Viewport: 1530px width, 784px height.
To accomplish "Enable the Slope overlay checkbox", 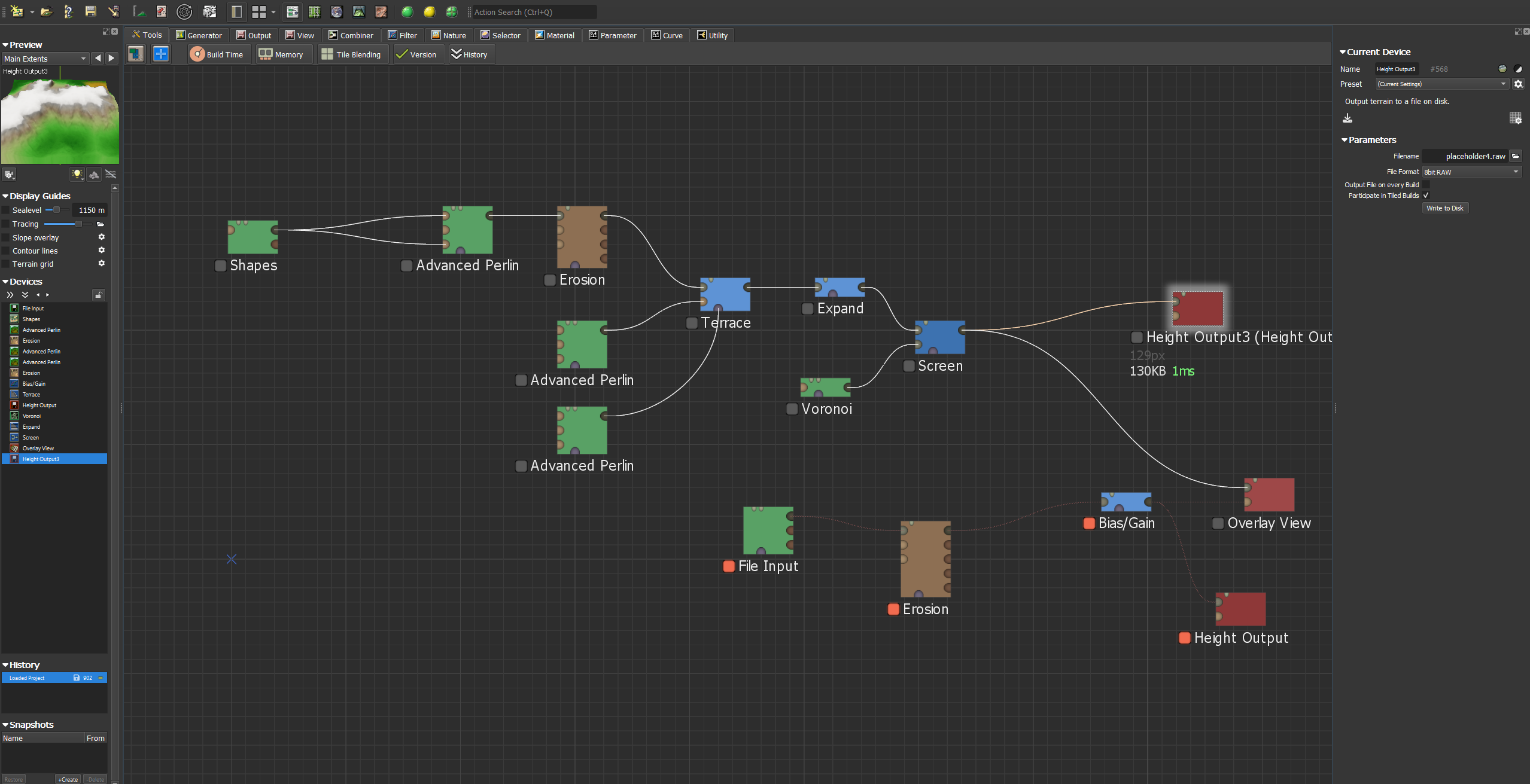I will click(x=6, y=237).
